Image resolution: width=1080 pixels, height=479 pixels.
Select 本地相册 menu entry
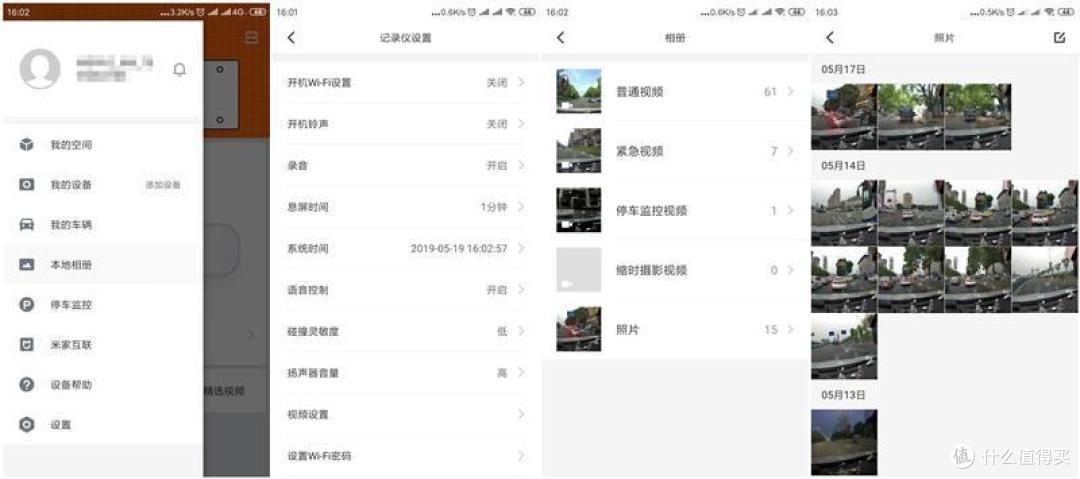point(102,265)
